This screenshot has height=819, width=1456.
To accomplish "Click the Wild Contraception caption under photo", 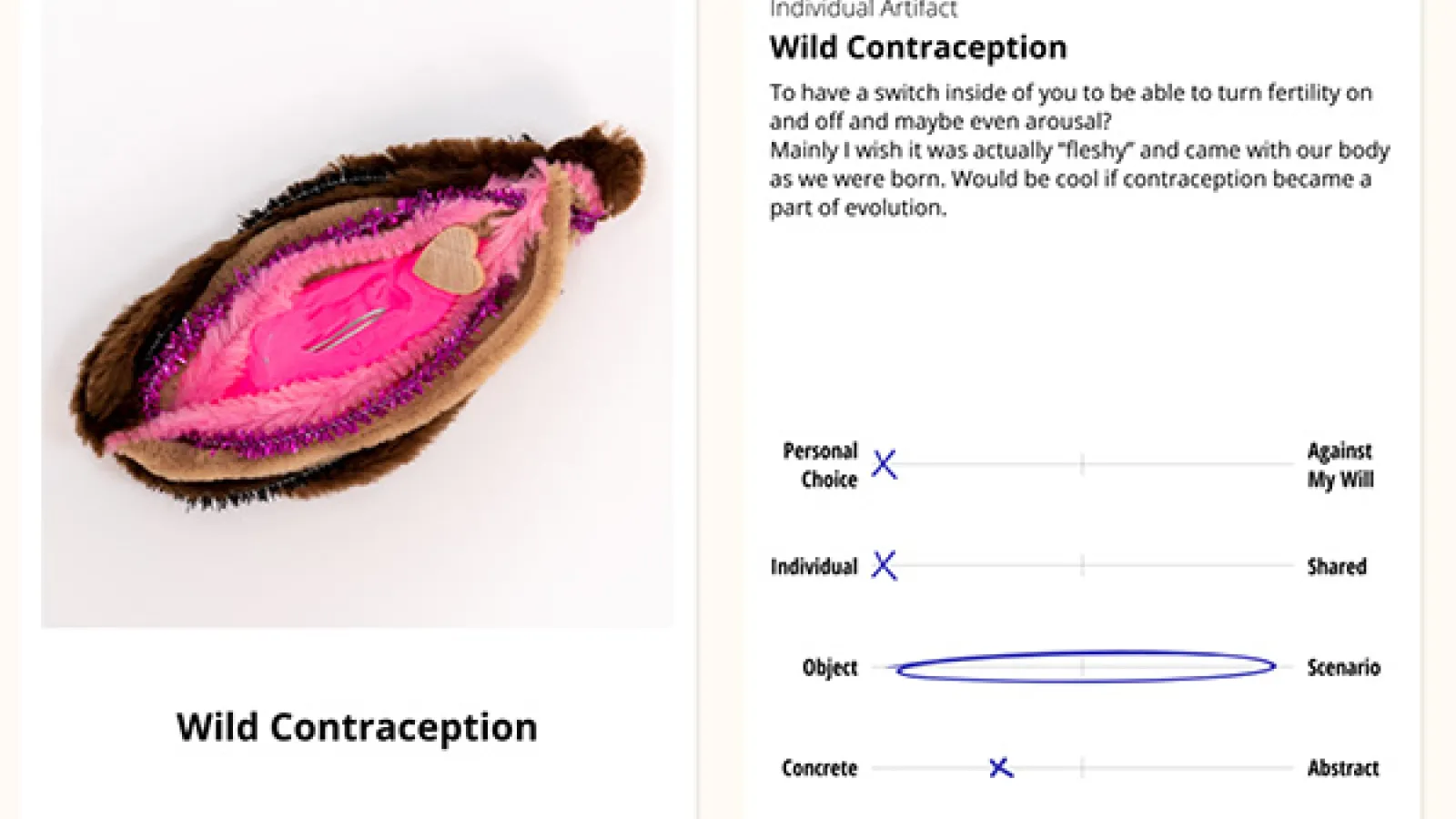I will (x=357, y=727).
